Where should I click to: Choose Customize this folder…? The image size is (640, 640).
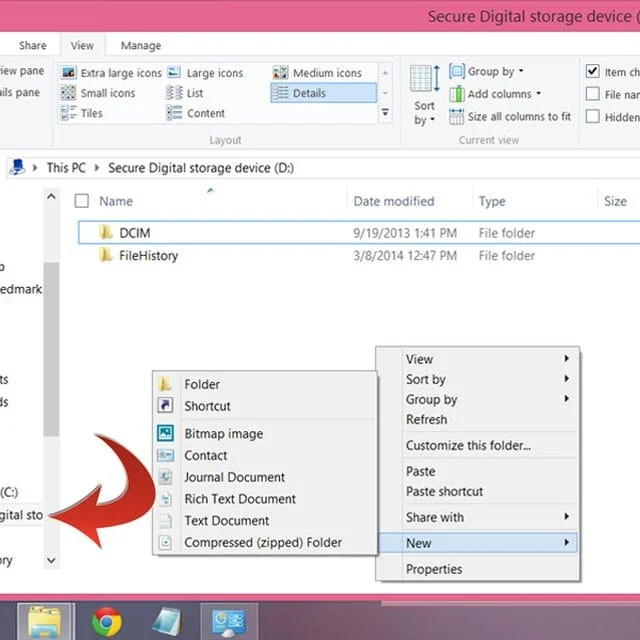[478, 445]
